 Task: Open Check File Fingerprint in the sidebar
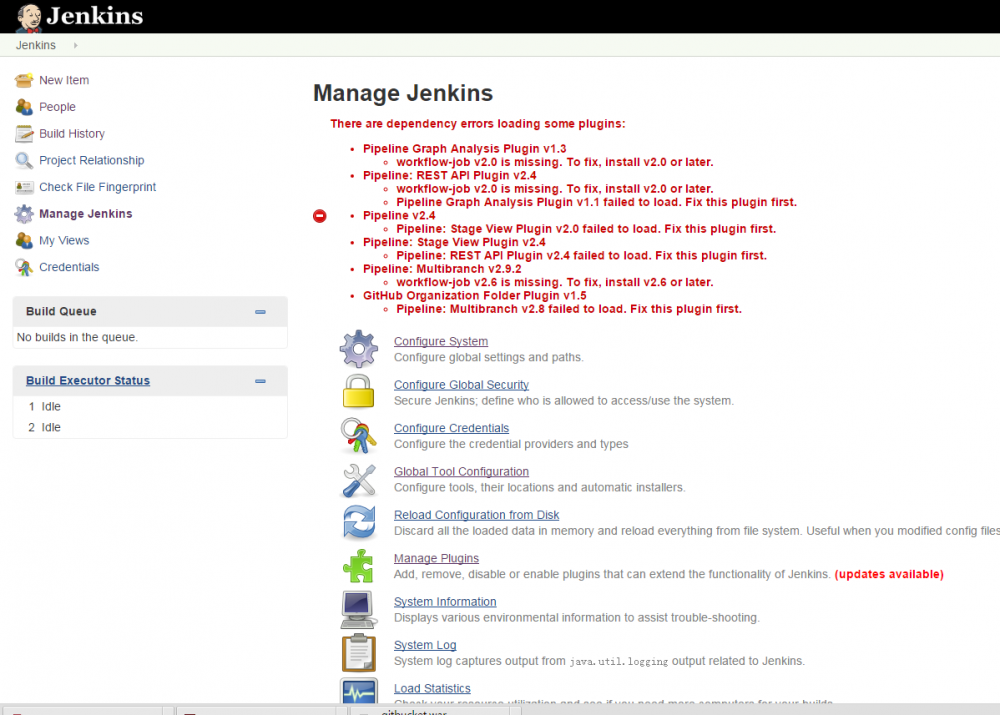click(98, 188)
